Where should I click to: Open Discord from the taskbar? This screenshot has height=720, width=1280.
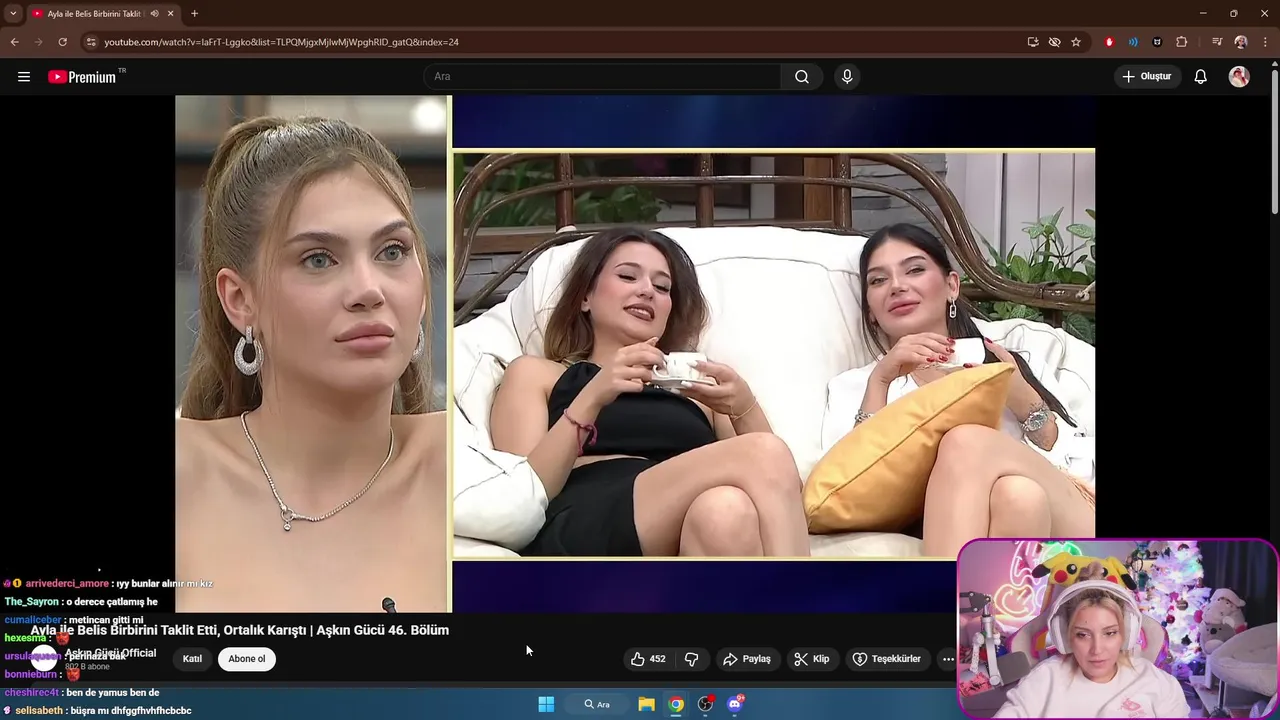[736, 704]
